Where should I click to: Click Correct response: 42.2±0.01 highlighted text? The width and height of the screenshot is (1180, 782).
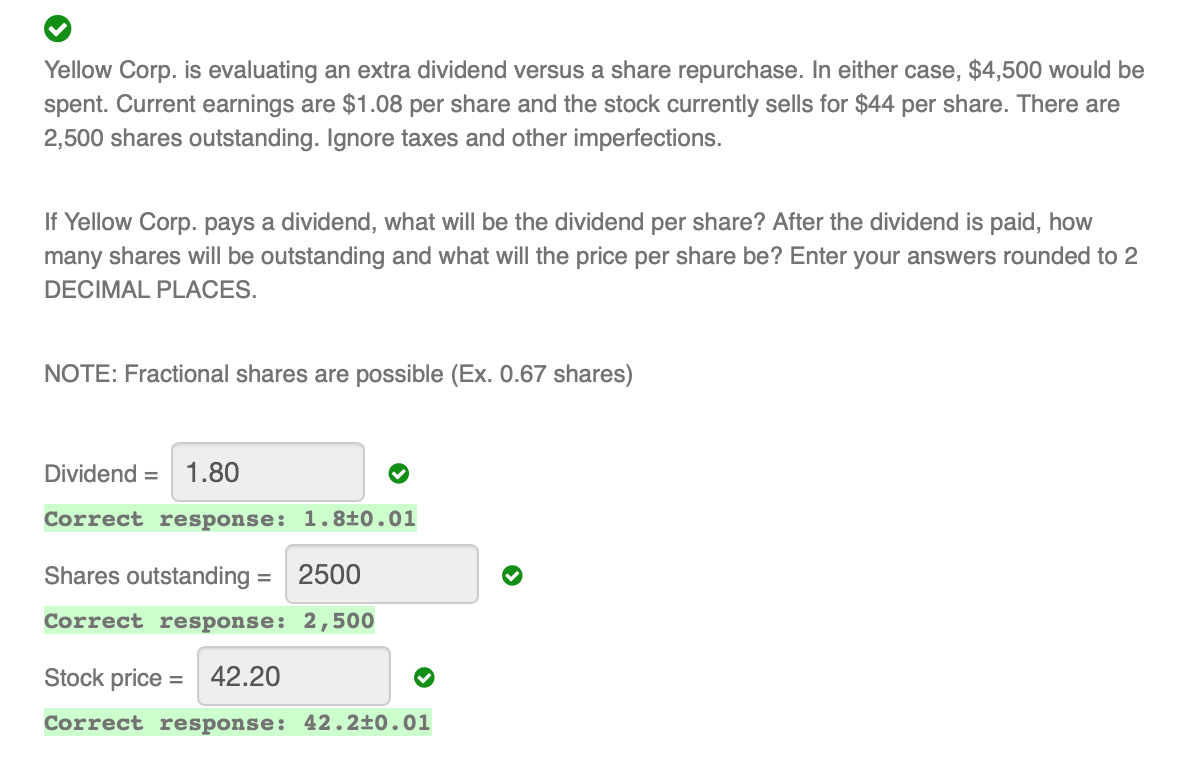(237, 722)
